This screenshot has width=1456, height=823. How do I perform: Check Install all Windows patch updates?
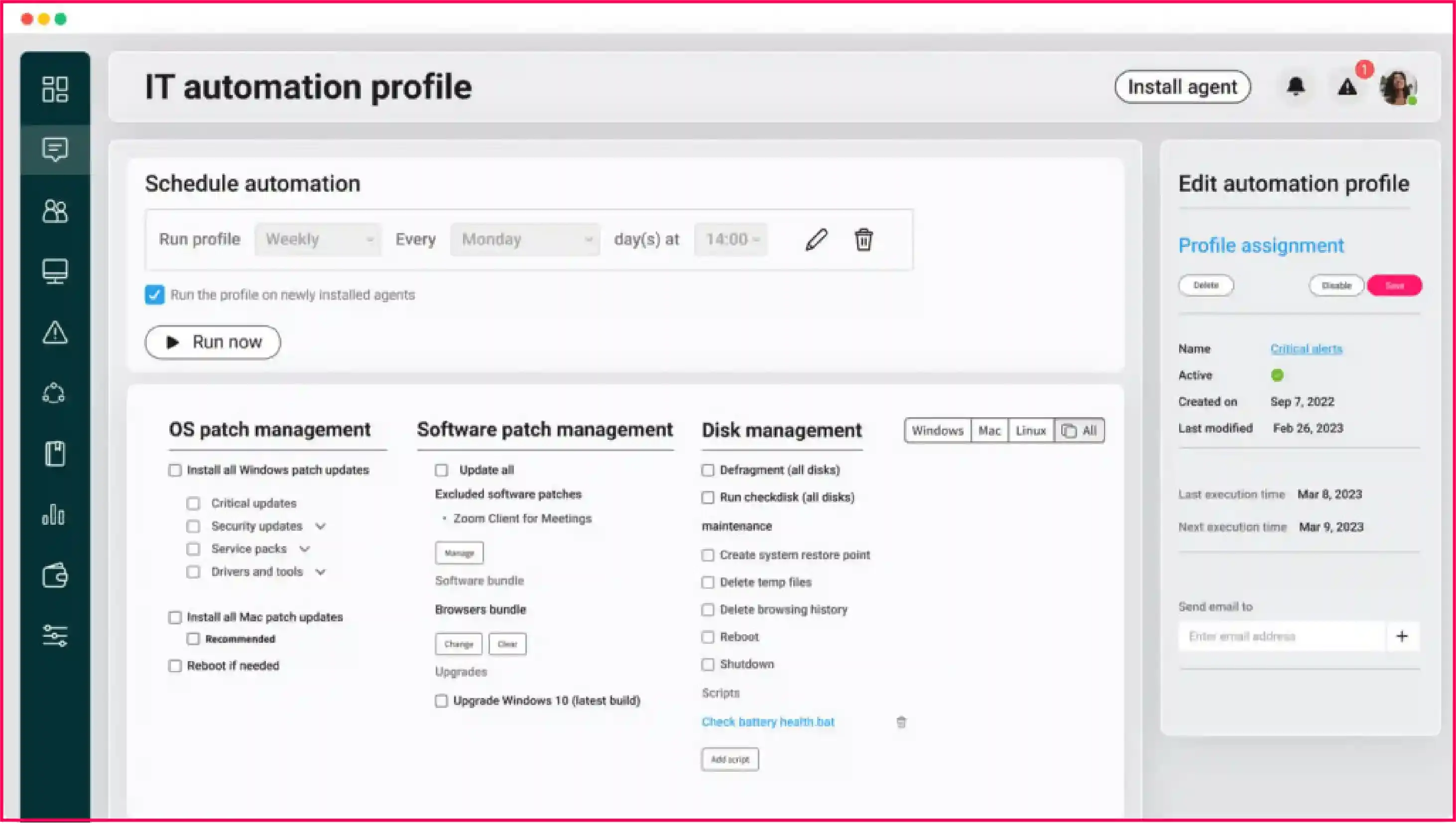point(175,470)
